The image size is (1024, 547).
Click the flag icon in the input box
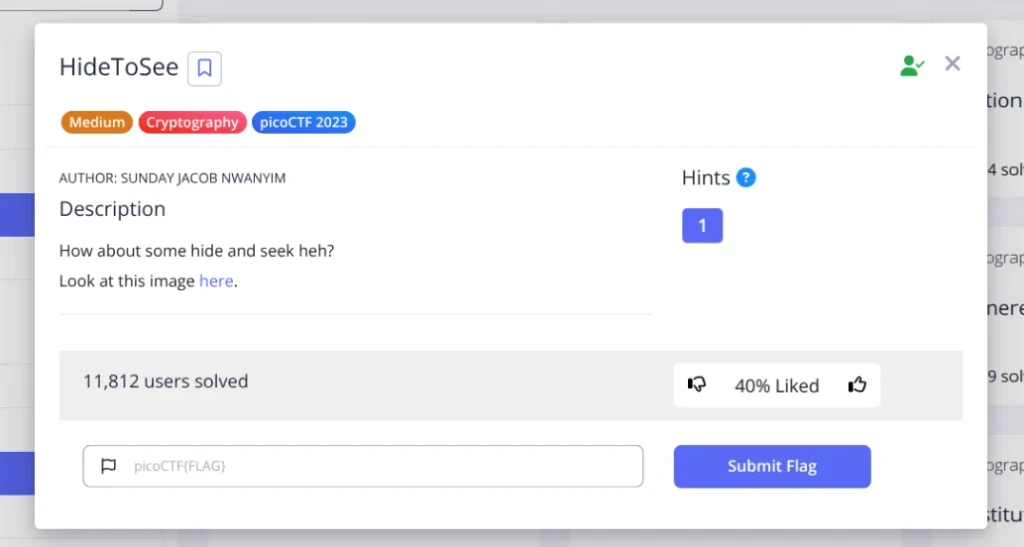108,465
